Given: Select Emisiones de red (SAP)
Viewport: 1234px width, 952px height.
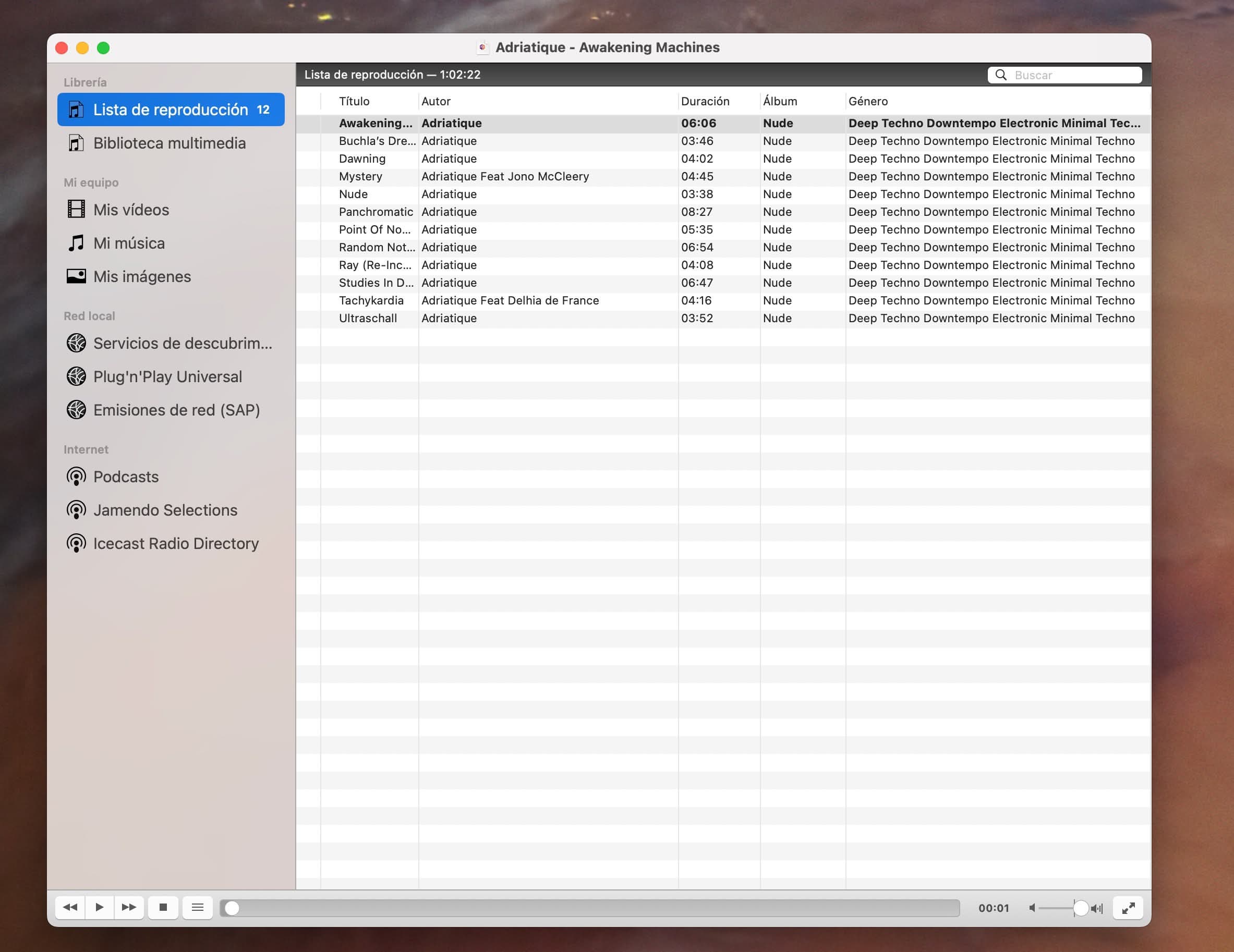Looking at the screenshot, I should [171, 409].
